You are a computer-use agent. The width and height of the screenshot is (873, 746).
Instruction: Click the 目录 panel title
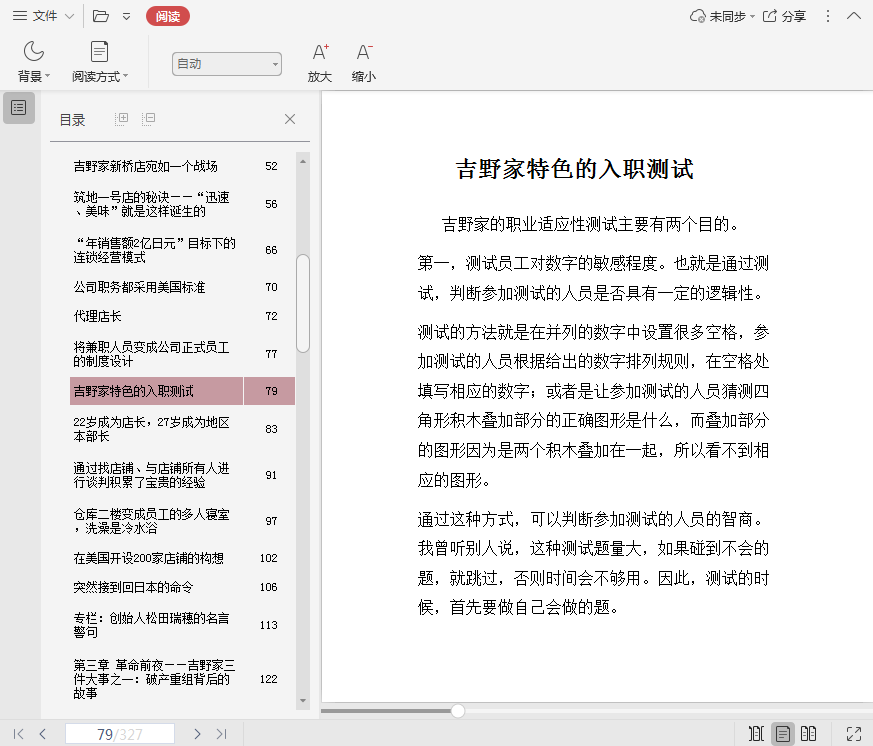coord(72,120)
